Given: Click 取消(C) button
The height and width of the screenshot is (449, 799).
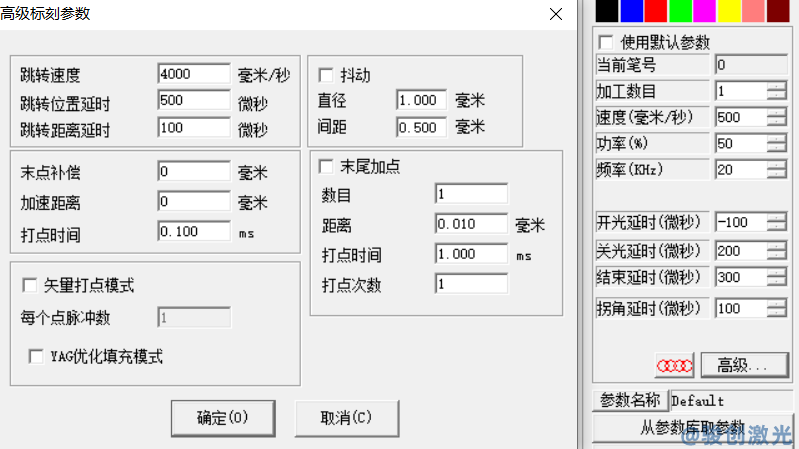Looking at the screenshot, I should (x=347, y=418).
